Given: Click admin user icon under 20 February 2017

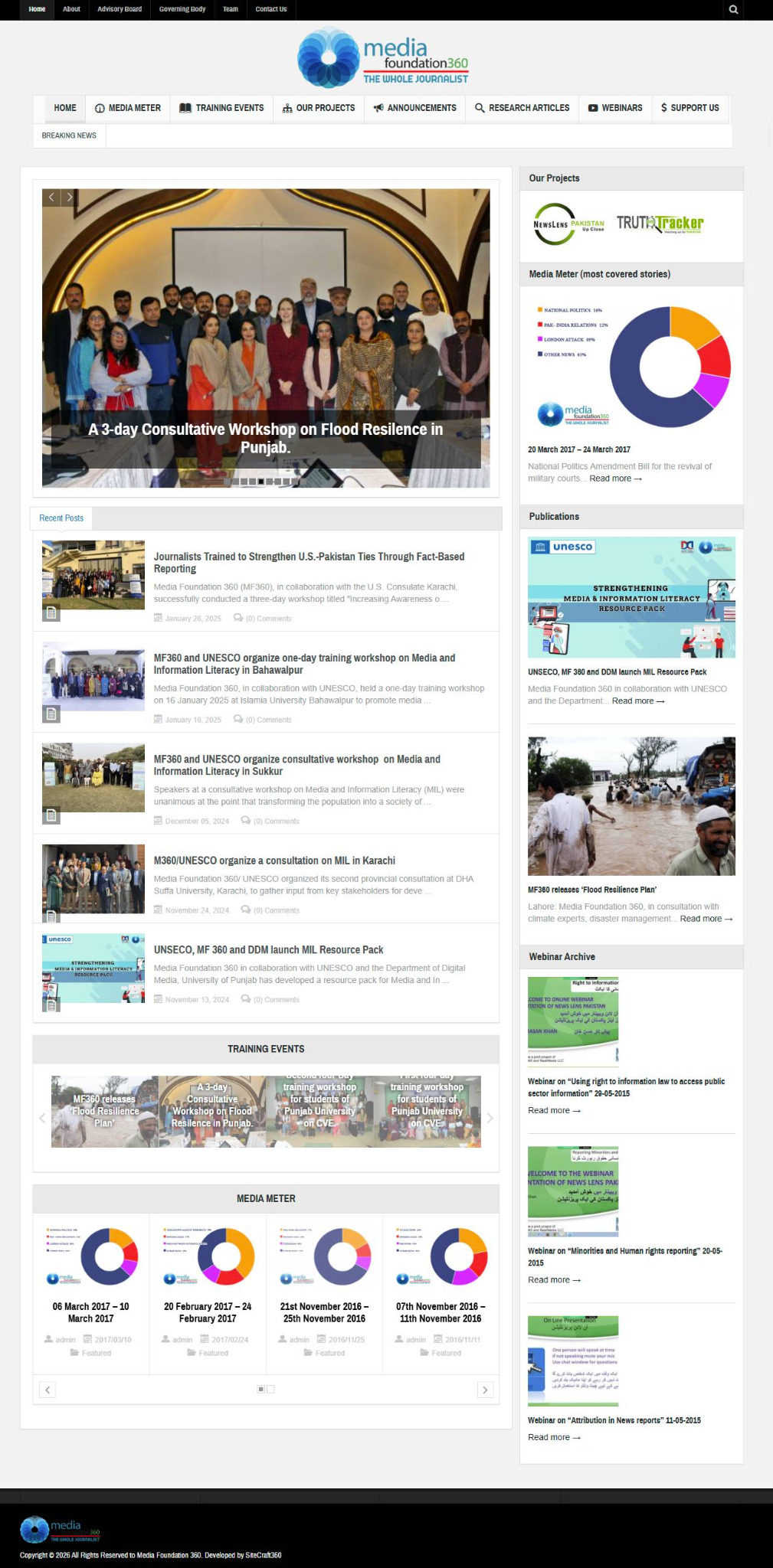Looking at the screenshot, I should [x=165, y=1339].
